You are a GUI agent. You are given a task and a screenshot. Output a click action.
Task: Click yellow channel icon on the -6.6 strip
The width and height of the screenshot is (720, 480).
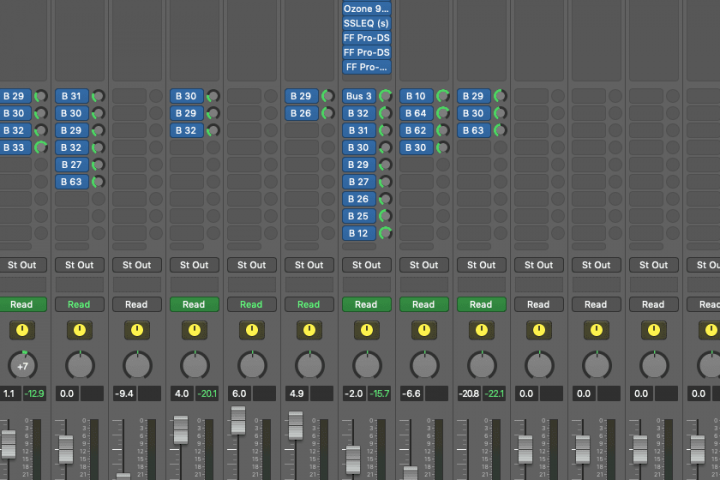pos(424,330)
